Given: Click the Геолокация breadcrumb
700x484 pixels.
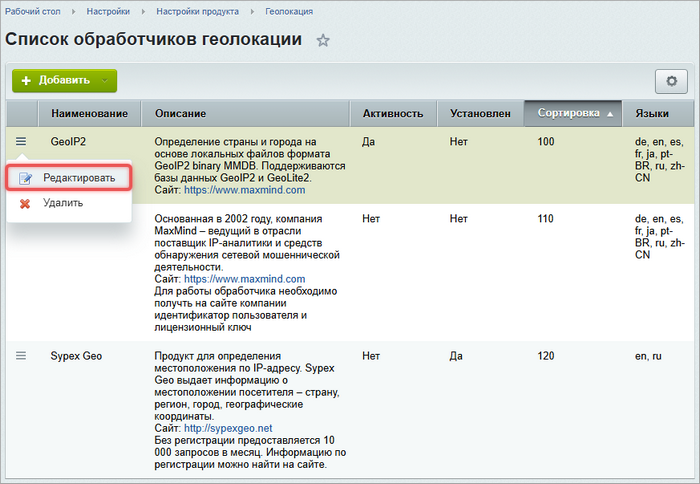Looking at the screenshot, I should click(289, 11).
